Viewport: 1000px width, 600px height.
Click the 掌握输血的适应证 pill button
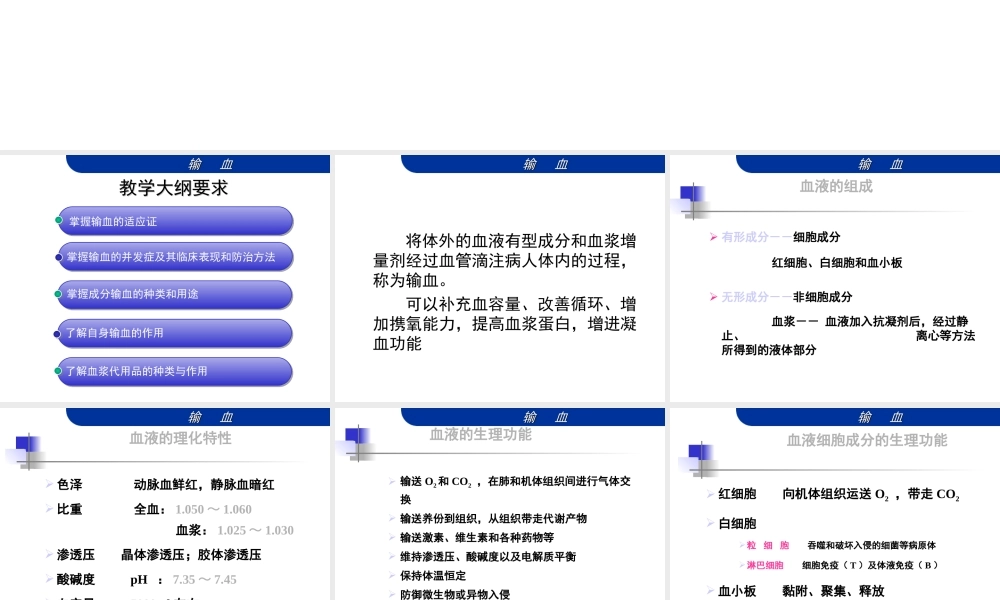click(x=175, y=220)
